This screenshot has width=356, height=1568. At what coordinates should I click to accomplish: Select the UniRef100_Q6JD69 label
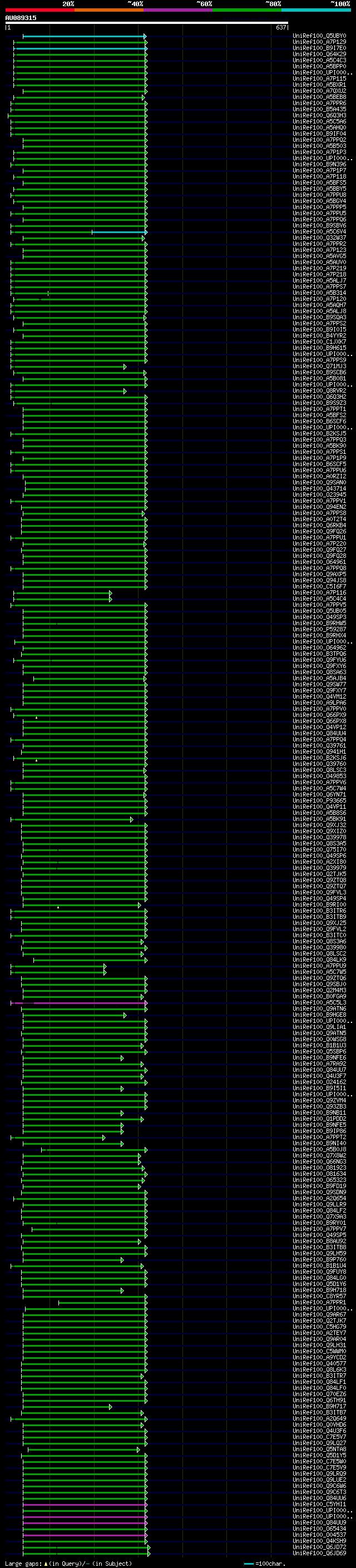(319, 1553)
